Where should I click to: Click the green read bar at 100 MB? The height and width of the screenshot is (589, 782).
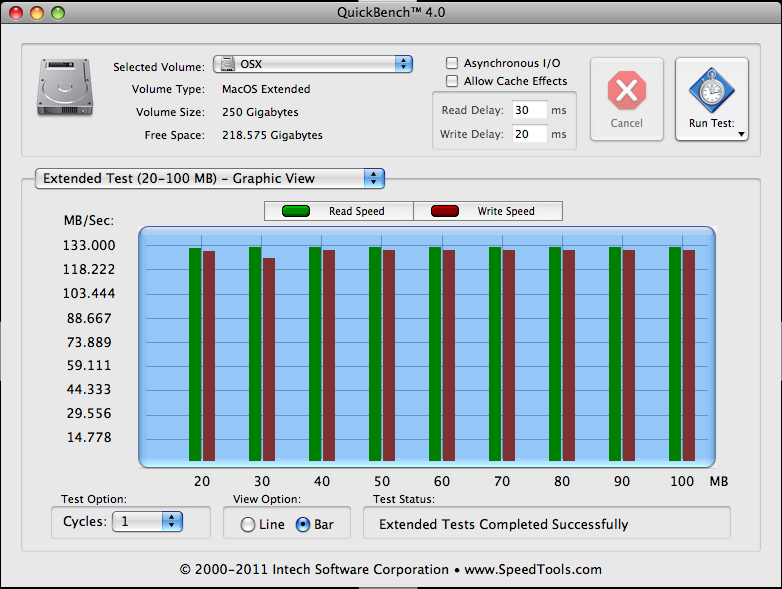(x=675, y=354)
